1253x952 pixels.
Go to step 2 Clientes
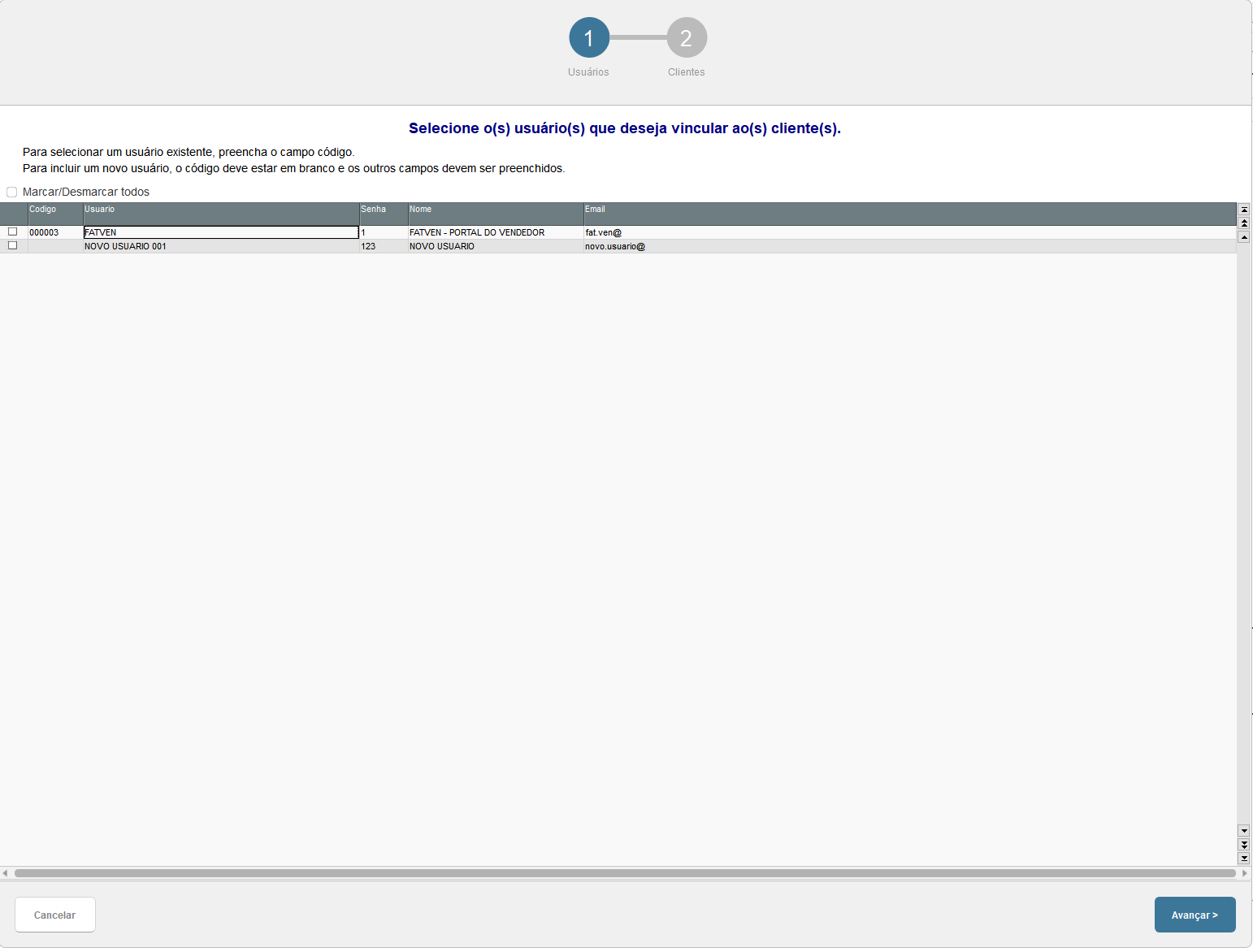click(687, 37)
